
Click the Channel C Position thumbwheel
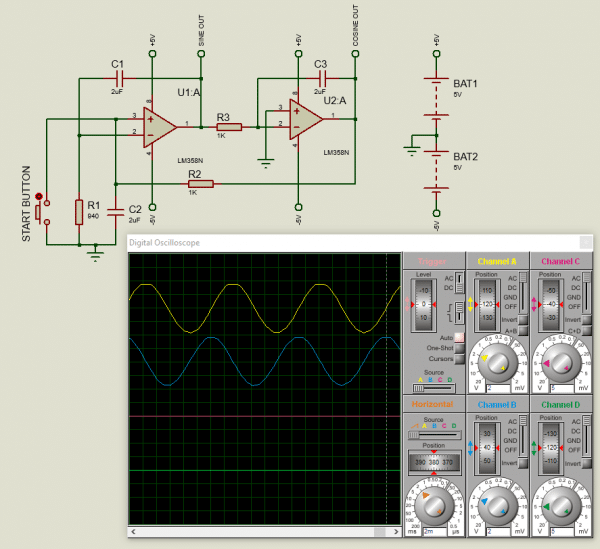(x=551, y=305)
